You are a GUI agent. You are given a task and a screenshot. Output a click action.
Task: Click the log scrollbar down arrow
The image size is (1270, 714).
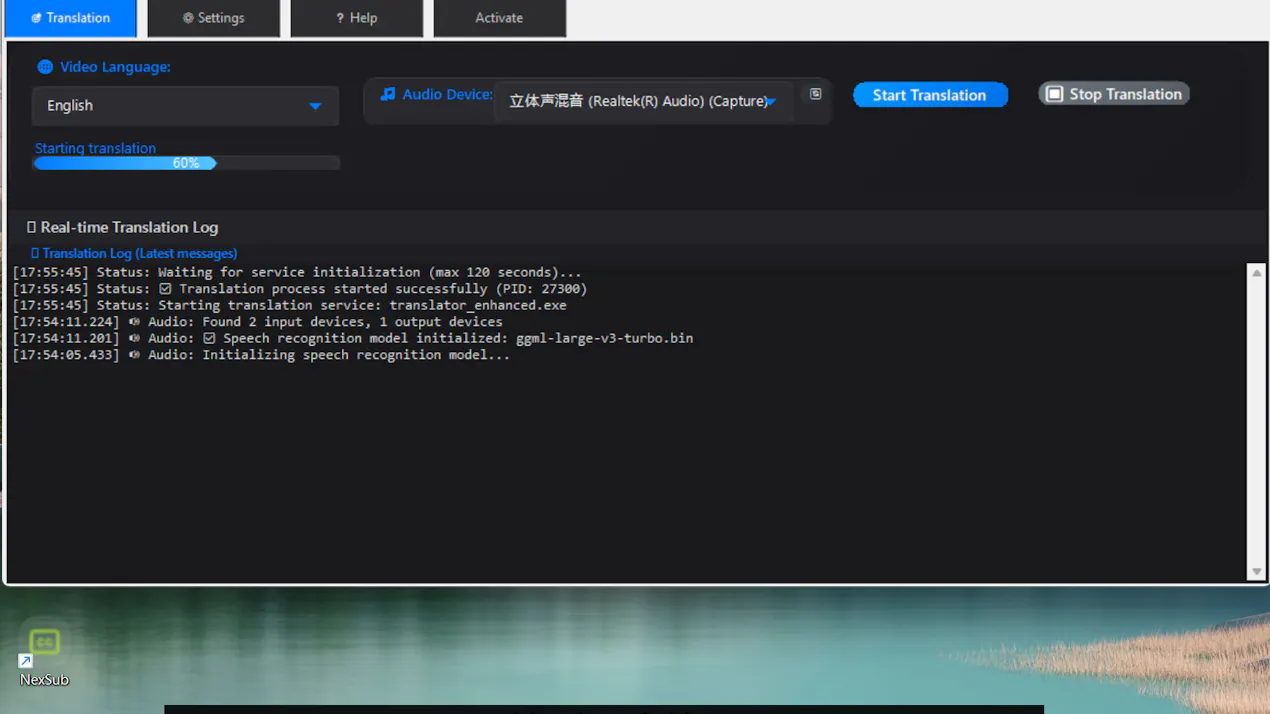(1257, 572)
